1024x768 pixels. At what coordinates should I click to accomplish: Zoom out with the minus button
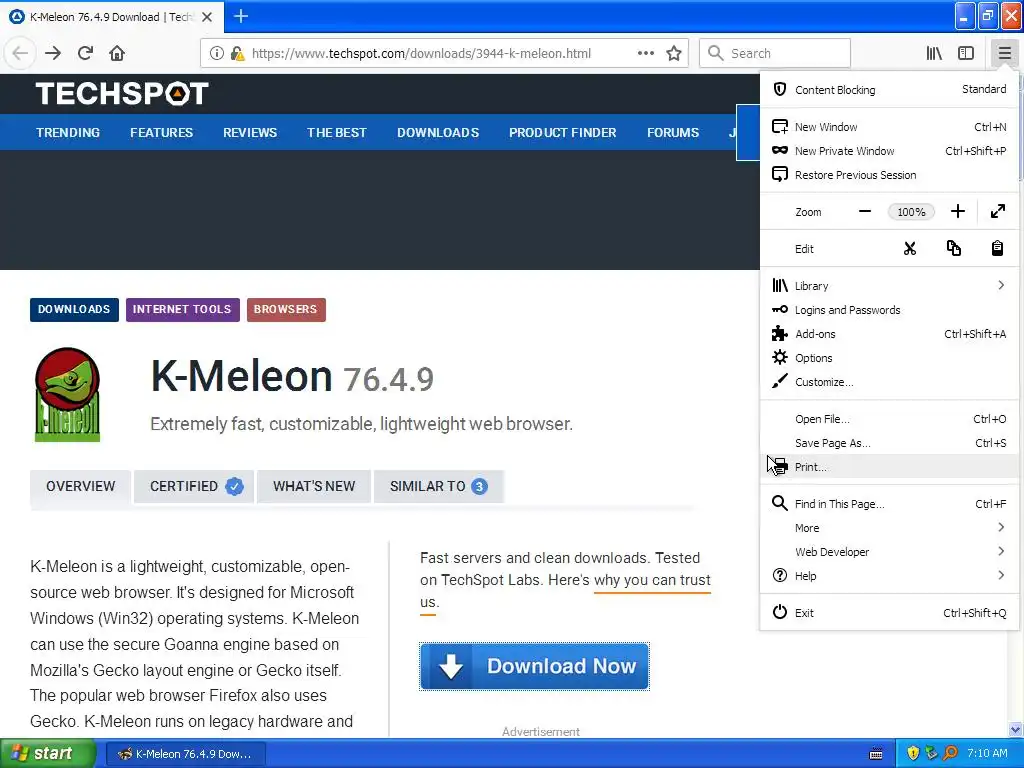click(865, 211)
